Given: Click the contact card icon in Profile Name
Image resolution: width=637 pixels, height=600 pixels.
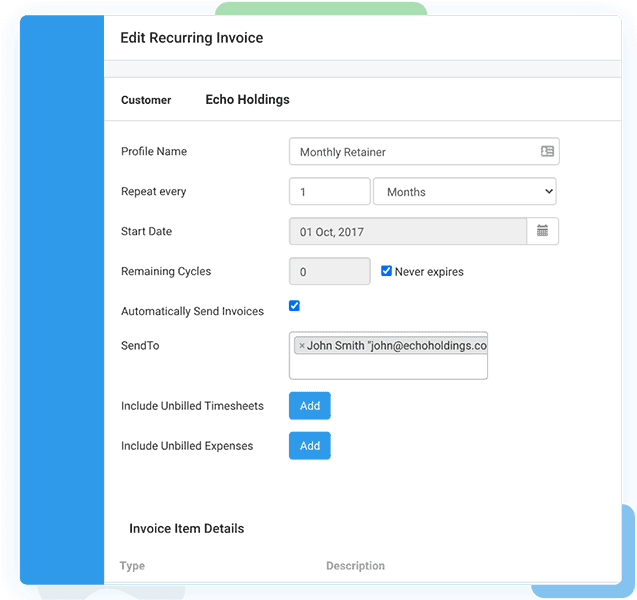Looking at the screenshot, I should click(x=547, y=152).
